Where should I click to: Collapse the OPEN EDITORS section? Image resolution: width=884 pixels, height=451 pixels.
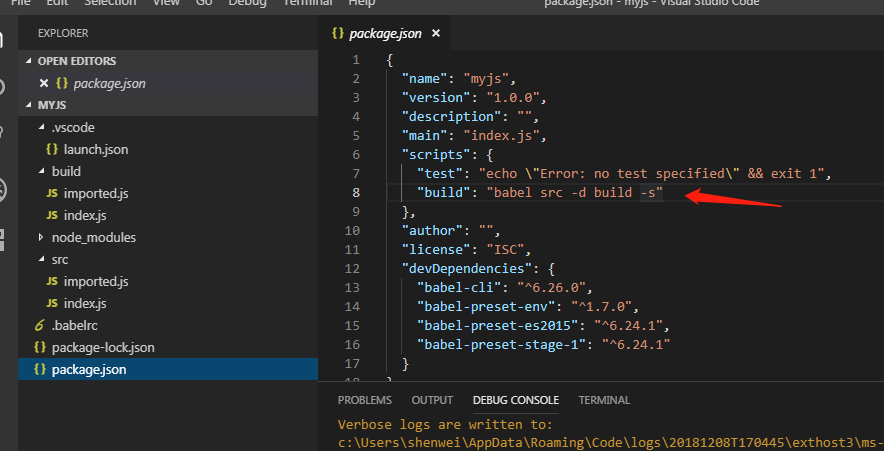pyautogui.click(x=168, y=61)
